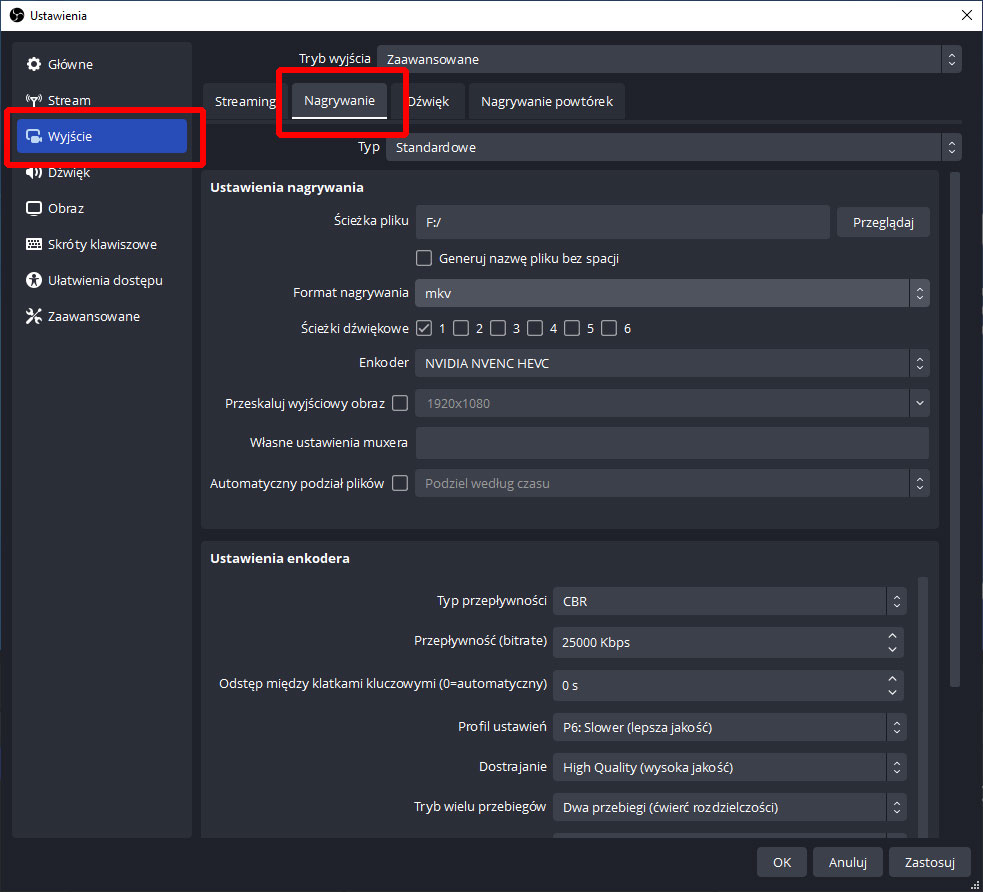983x892 pixels.
Task: Click the Wyjście output monitor icon
Action: tap(34, 137)
